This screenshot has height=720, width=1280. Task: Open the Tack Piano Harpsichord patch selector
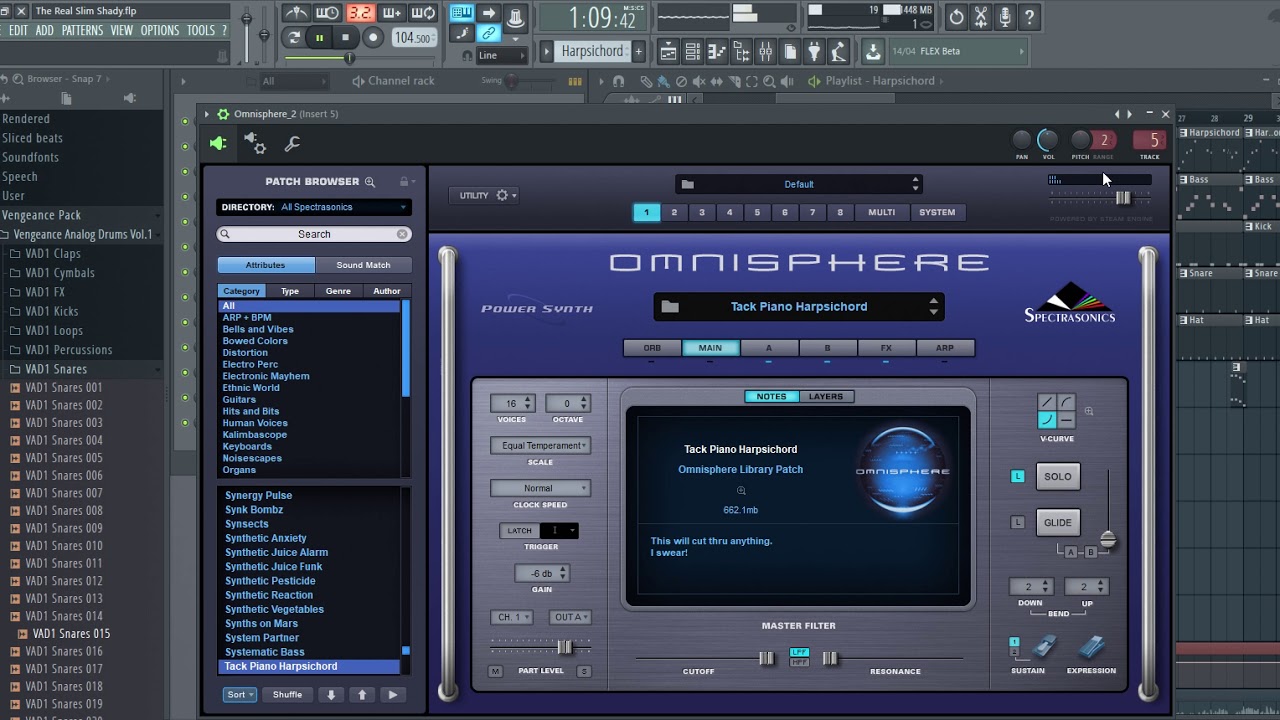pos(799,307)
